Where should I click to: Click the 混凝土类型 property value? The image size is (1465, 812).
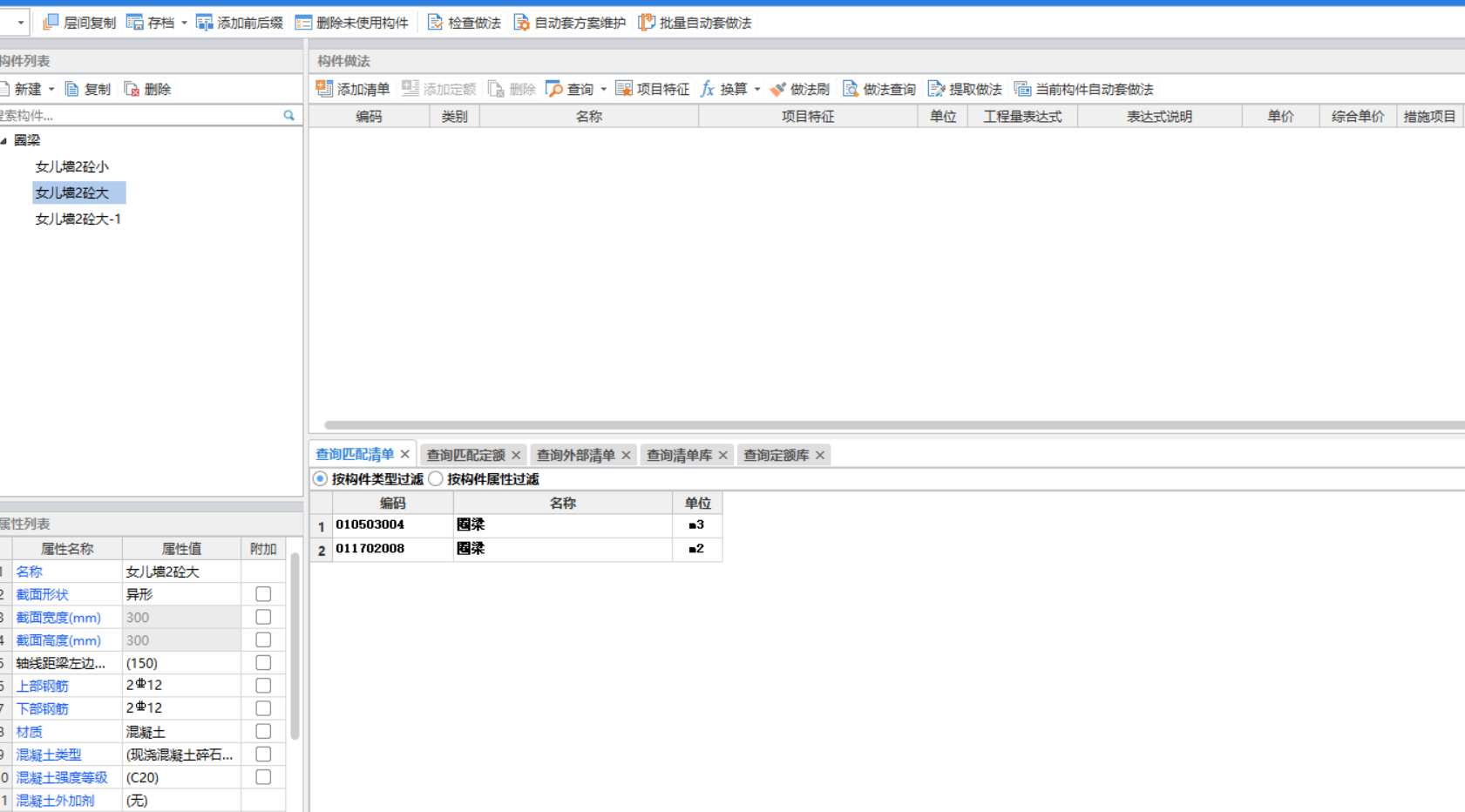(x=181, y=754)
